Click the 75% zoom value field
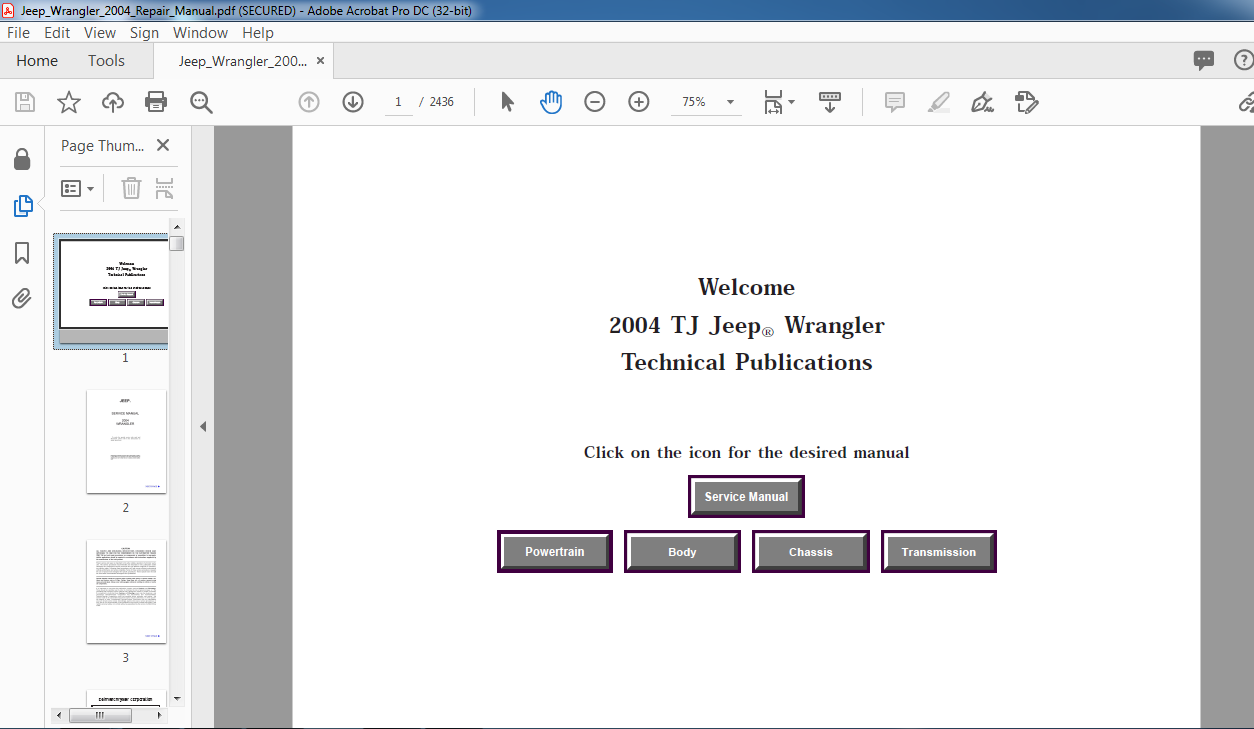Viewport: 1254px width, 729px height. (x=694, y=102)
